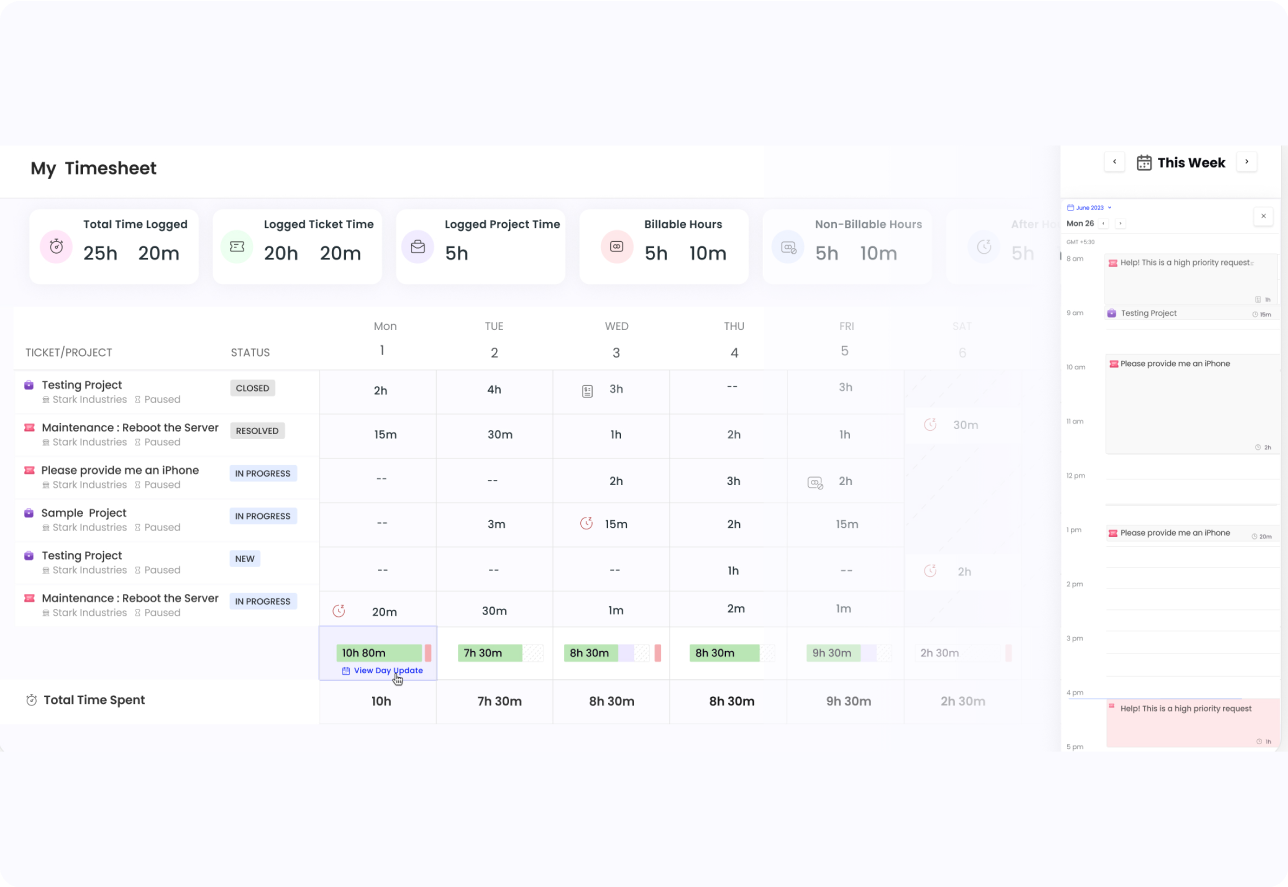
Task: Click the ticket icon on Logged Ticket Time card
Action: tap(237, 246)
